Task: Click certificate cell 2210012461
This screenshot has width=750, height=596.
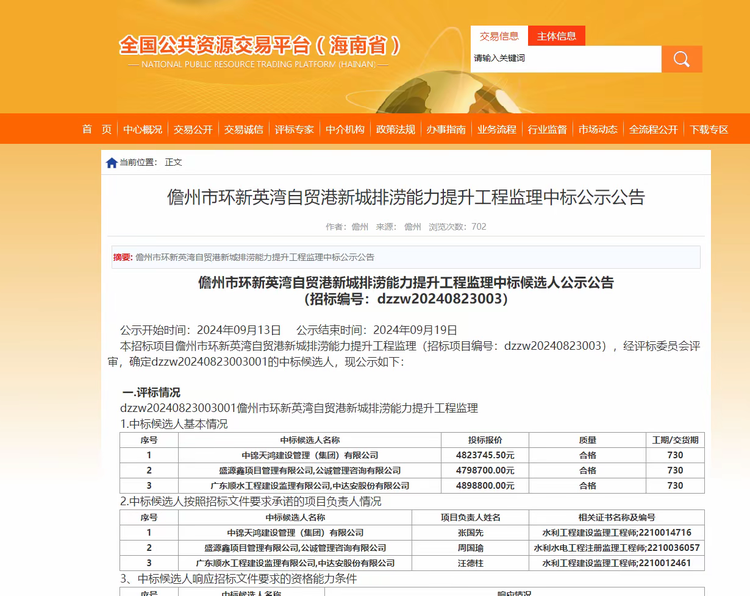Action: [x=617, y=563]
